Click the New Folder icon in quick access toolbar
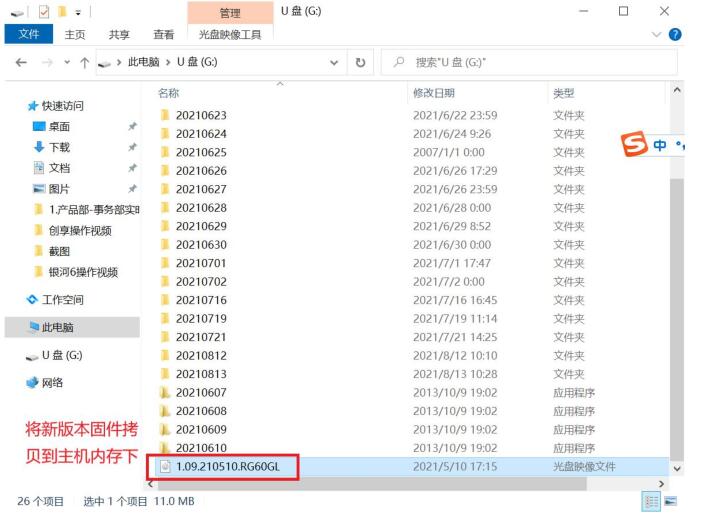This screenshot has width=701, height=518. point(62,12)
